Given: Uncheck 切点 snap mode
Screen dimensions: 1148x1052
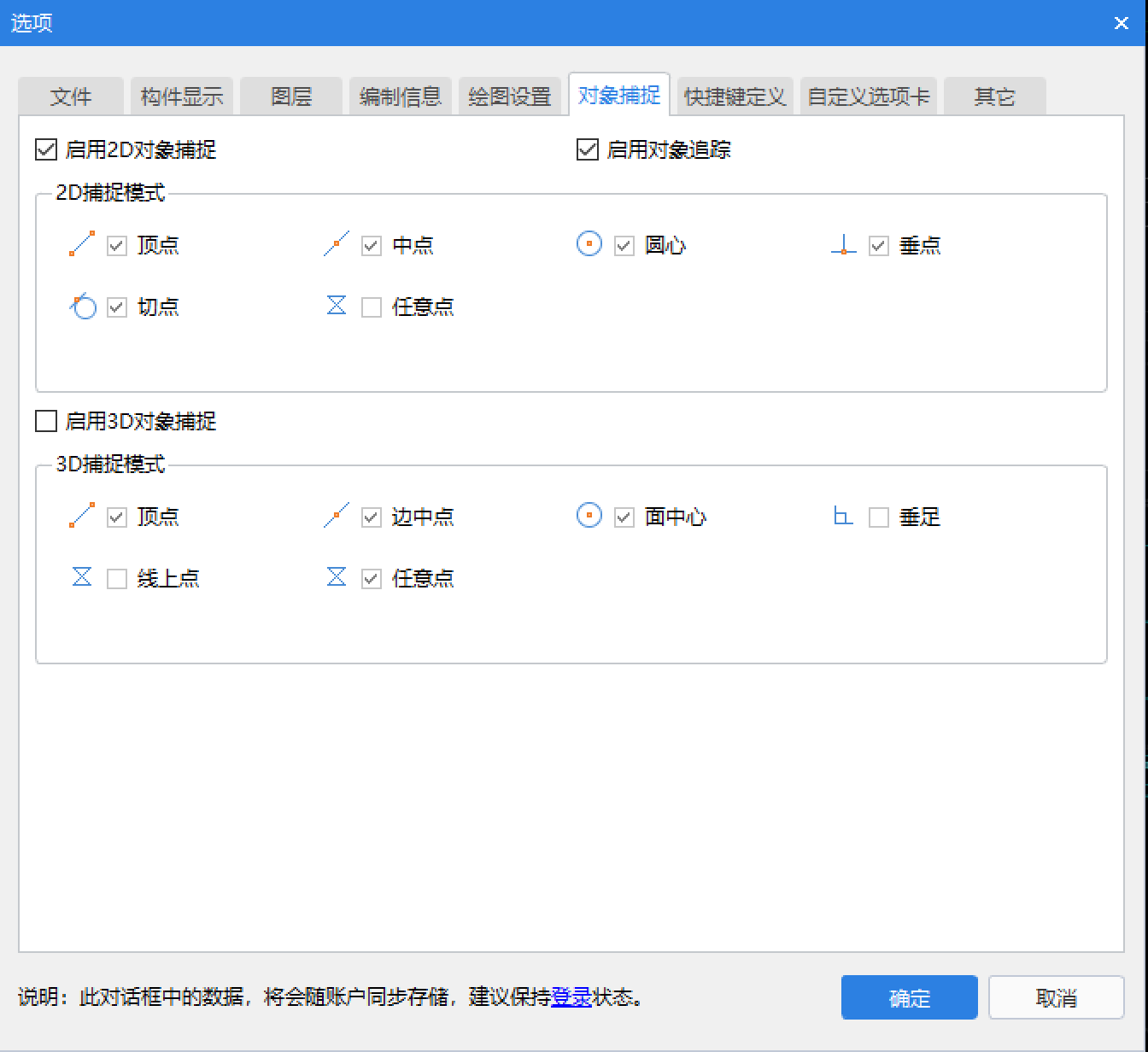Looking at the screenshot, I should [117, 307].
